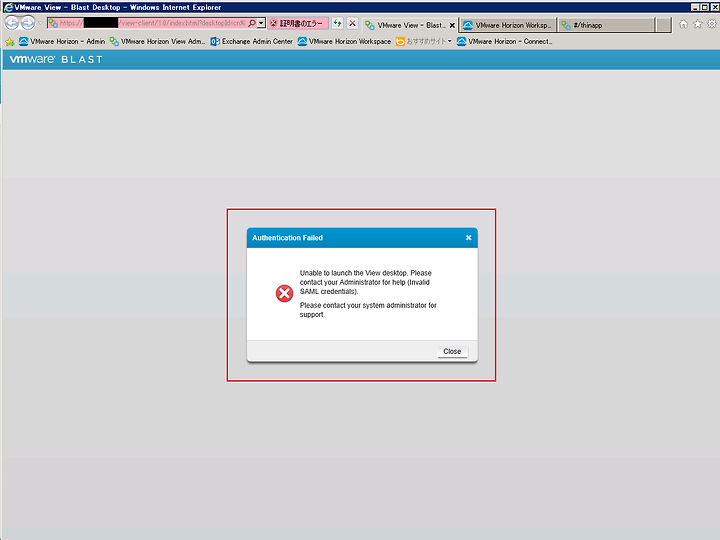Image resolution: width=720 pixels, height=540 pixels.
Task: Click the certificate error badge
Action: click(x=298, y=23)
